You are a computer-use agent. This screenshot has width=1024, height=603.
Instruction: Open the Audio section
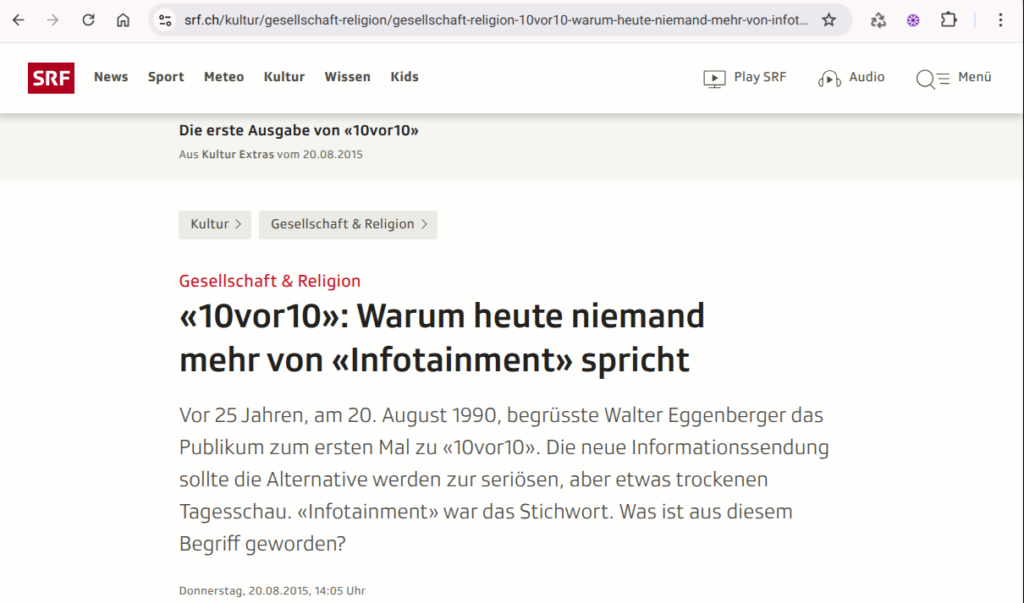pos(851,78)
